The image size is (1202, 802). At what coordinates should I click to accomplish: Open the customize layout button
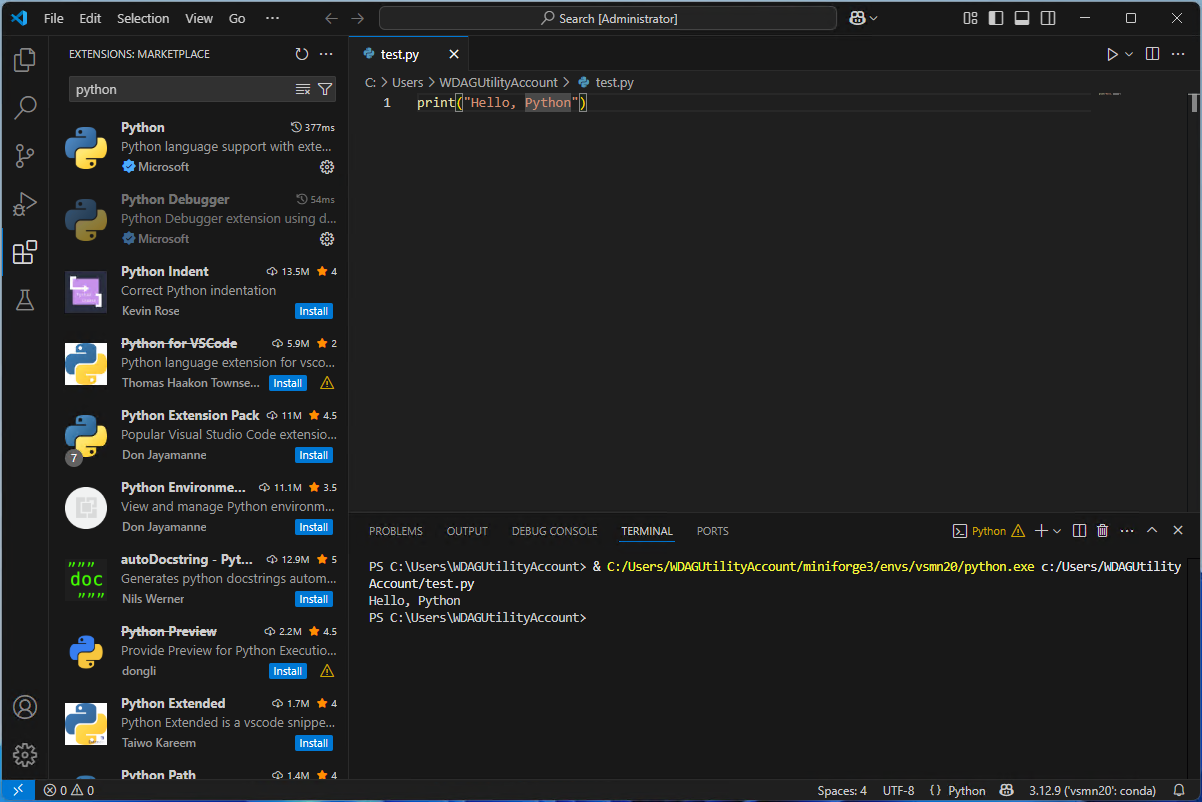point(971,18)
